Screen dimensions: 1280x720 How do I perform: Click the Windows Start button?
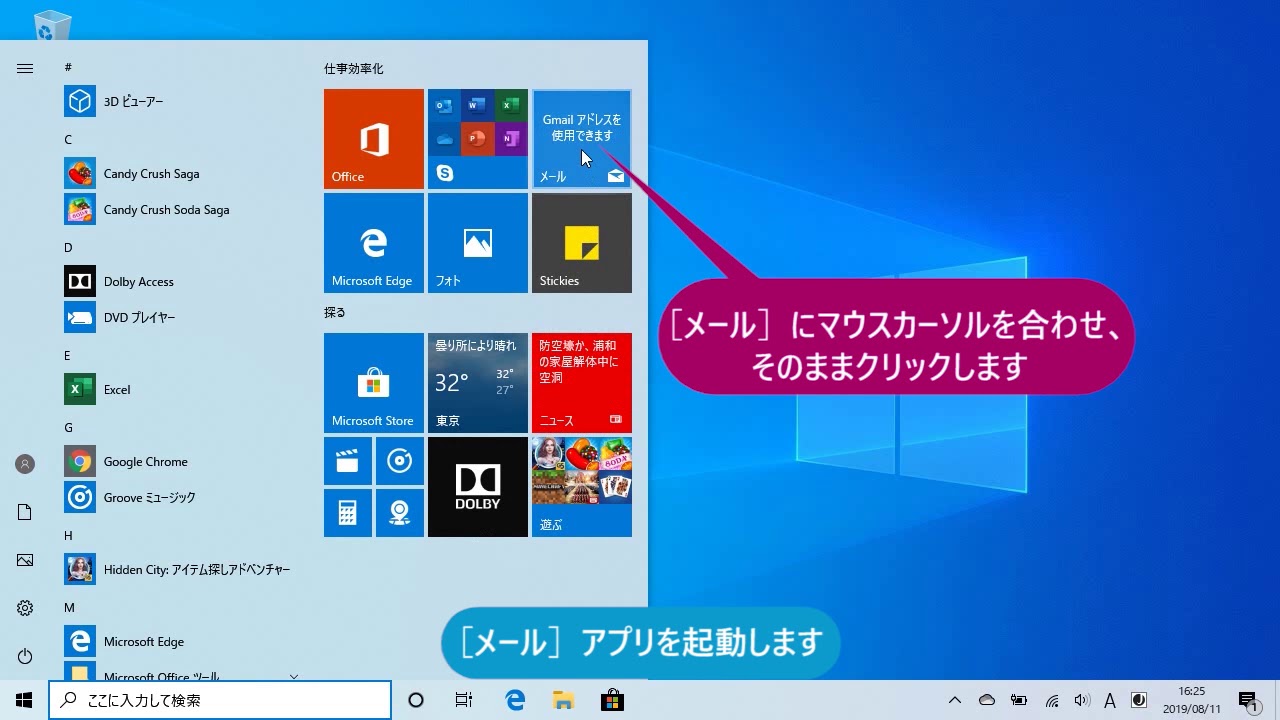coord(24,700)
